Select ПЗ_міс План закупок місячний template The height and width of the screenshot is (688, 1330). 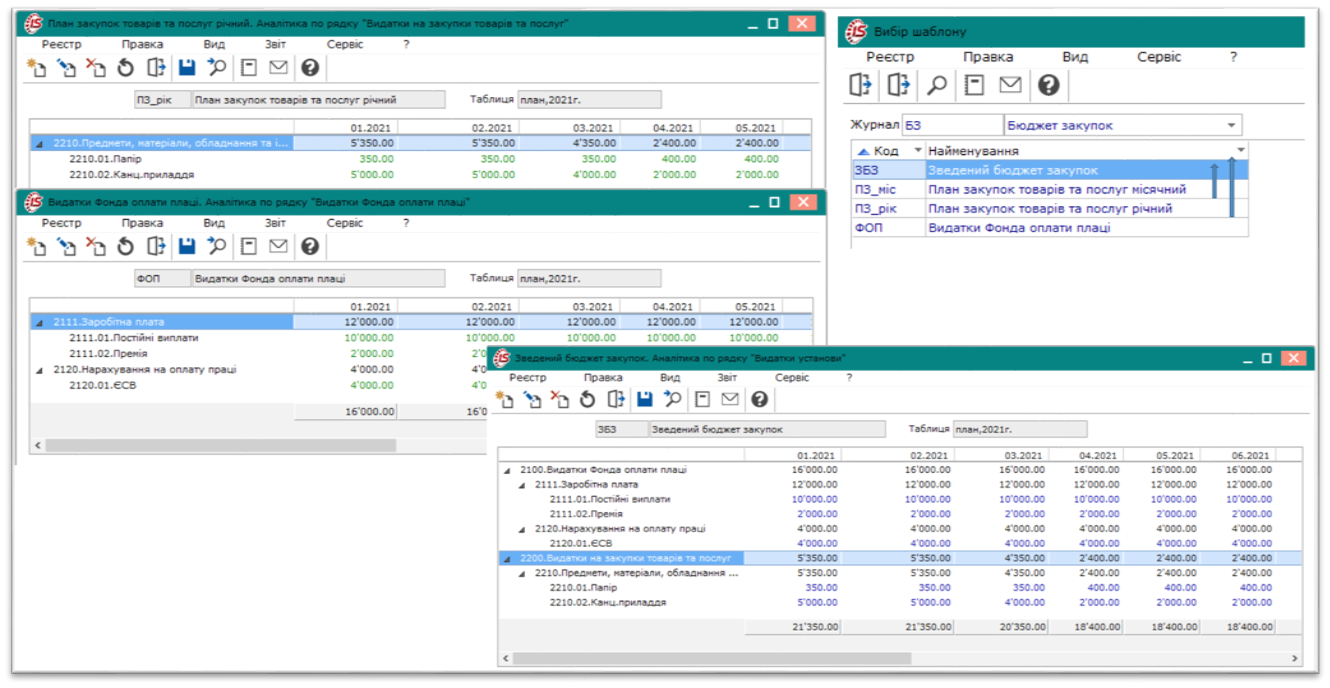point(1050,190)
